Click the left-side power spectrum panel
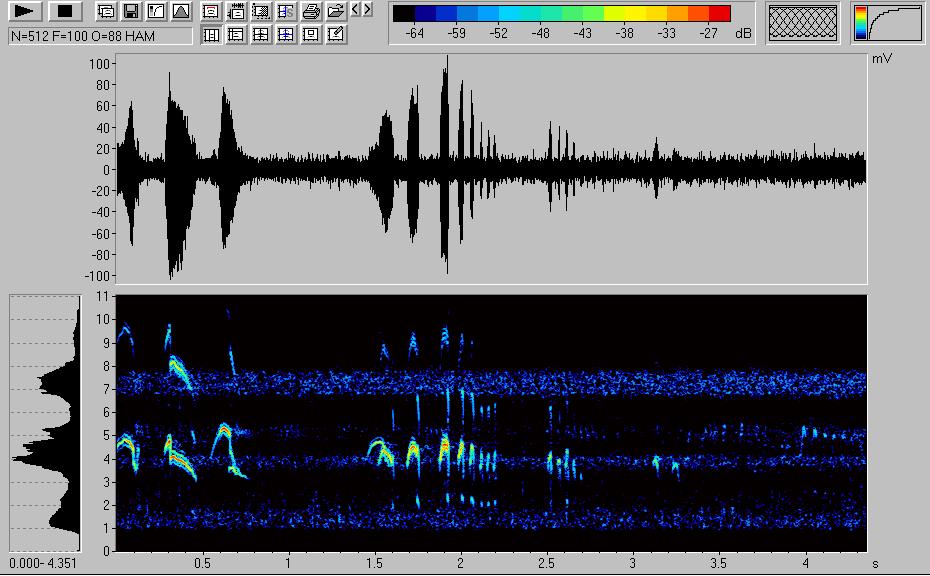The width and height of the screenshot is (930, 576). coord(44,422)
